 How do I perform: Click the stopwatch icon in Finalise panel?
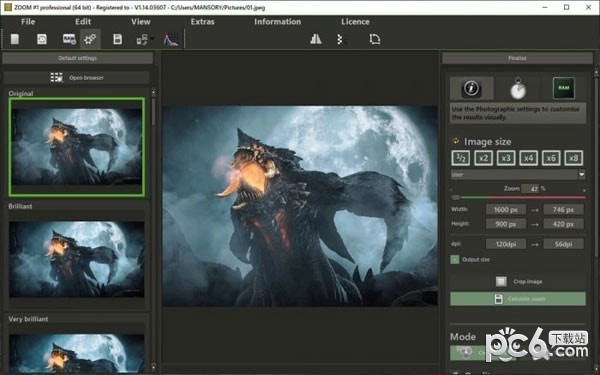(518, 88)
